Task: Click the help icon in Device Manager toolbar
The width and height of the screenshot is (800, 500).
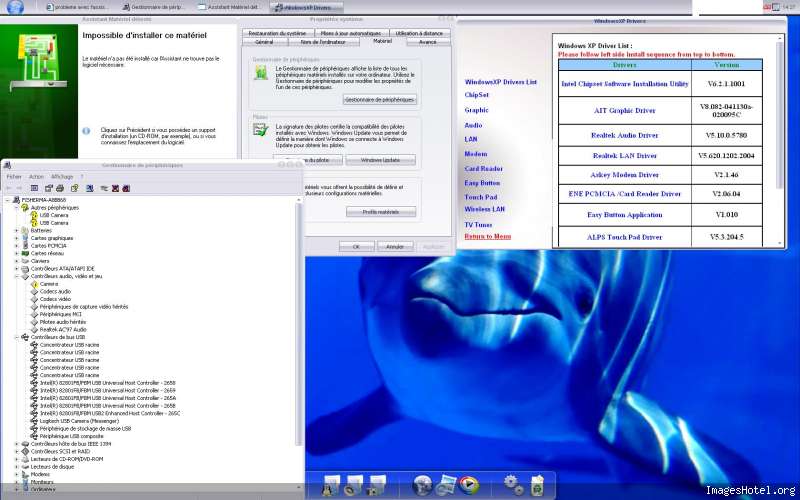Action: 74,188
